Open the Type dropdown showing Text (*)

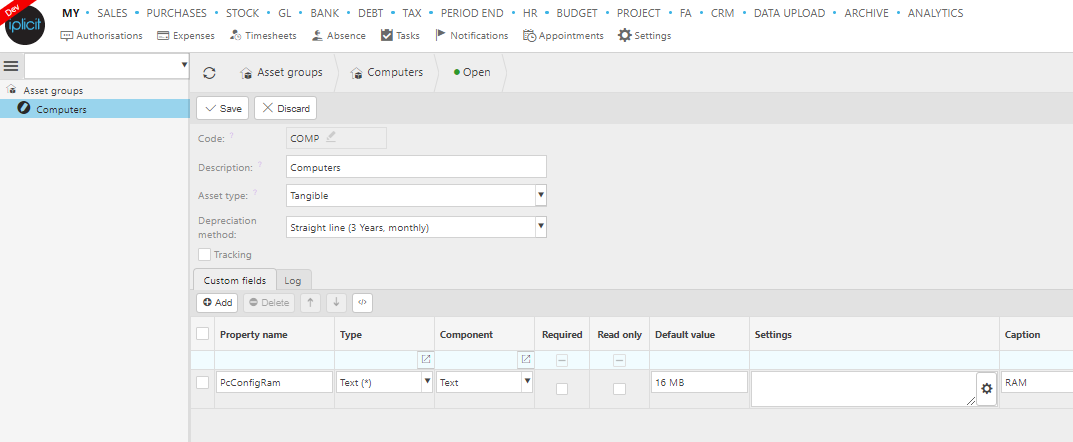pos(428,382)
